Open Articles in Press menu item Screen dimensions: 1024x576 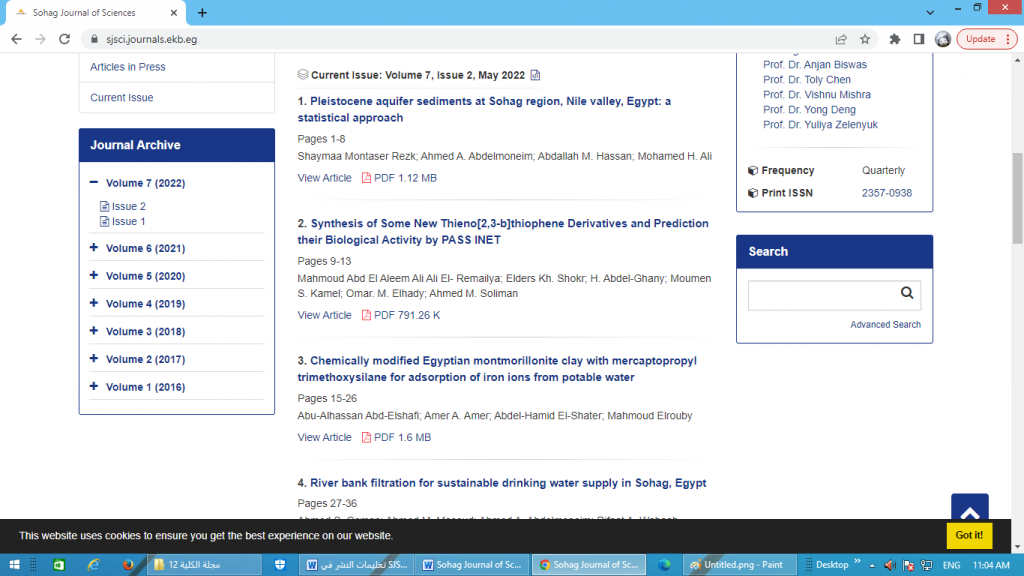[128, 67]
